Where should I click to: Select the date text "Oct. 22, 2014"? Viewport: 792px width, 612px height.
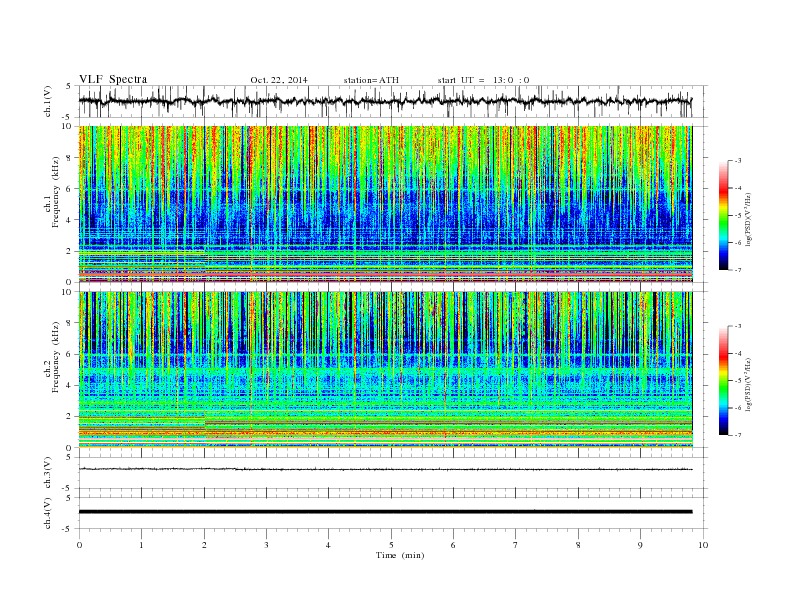point(279,80)
